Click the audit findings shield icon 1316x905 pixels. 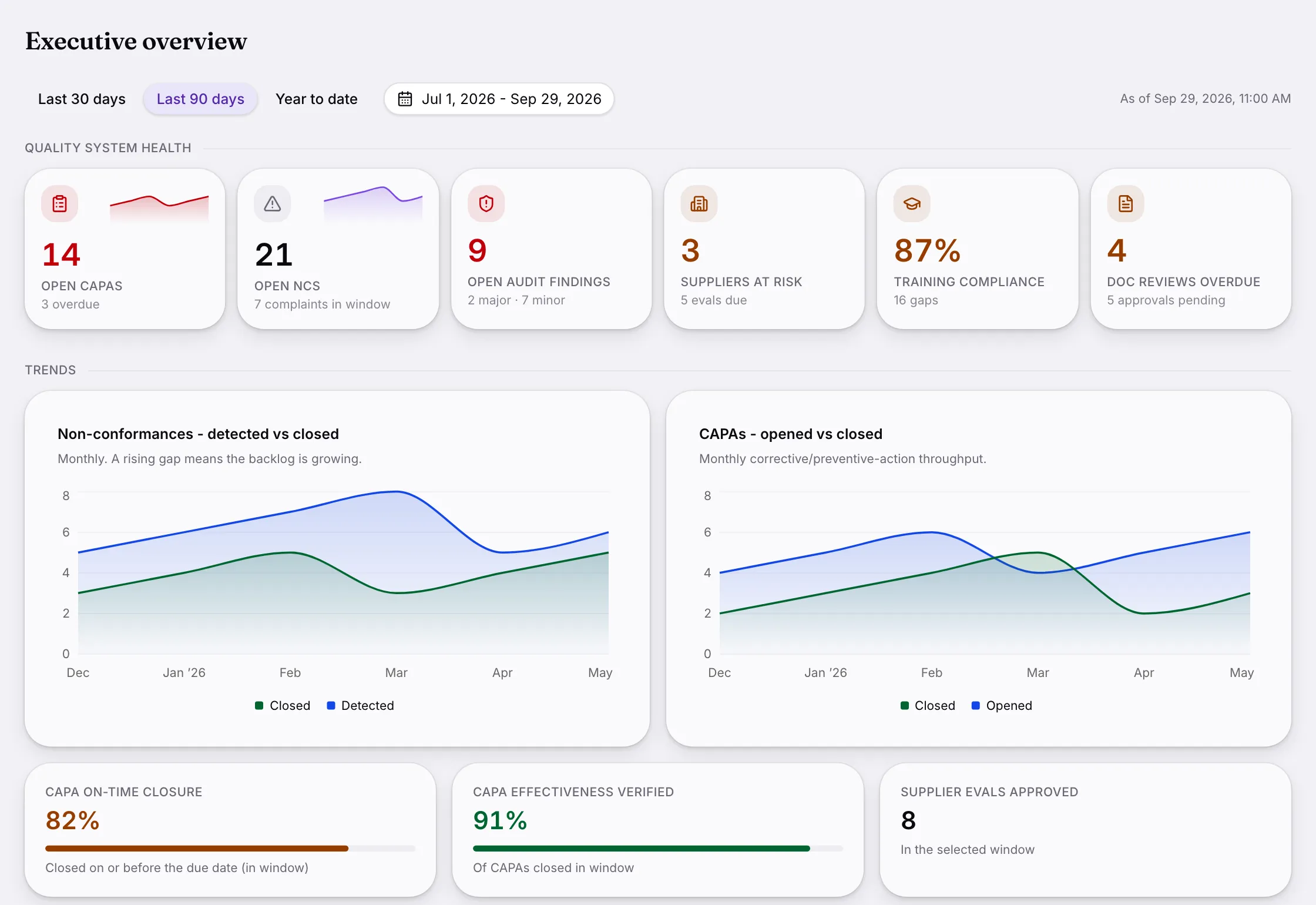pyautogui.click(x=486, y=204)
